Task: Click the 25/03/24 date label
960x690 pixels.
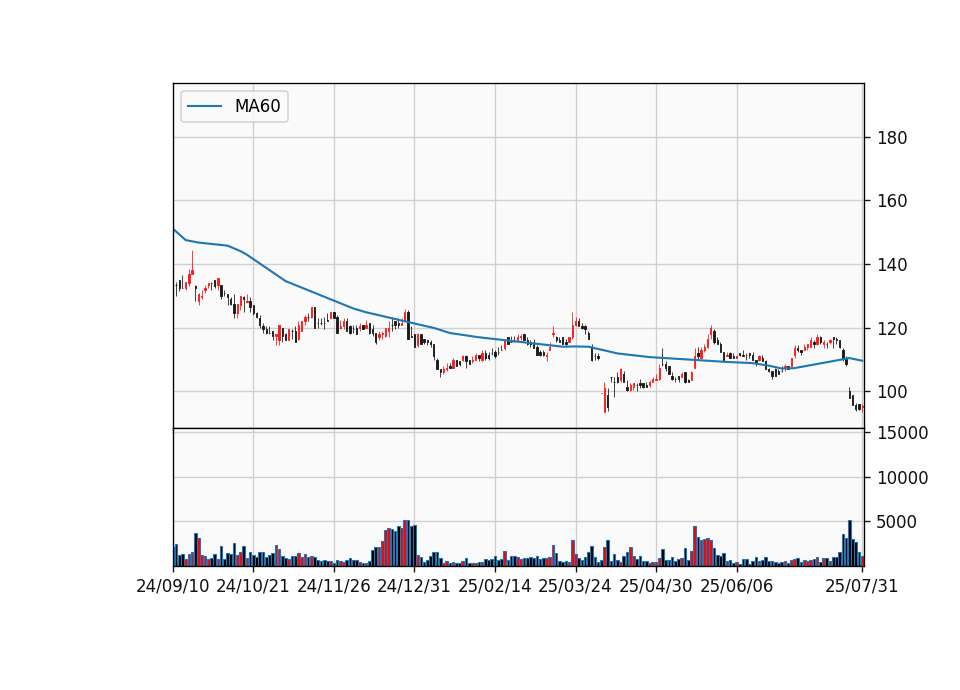Action: [575, 587]
